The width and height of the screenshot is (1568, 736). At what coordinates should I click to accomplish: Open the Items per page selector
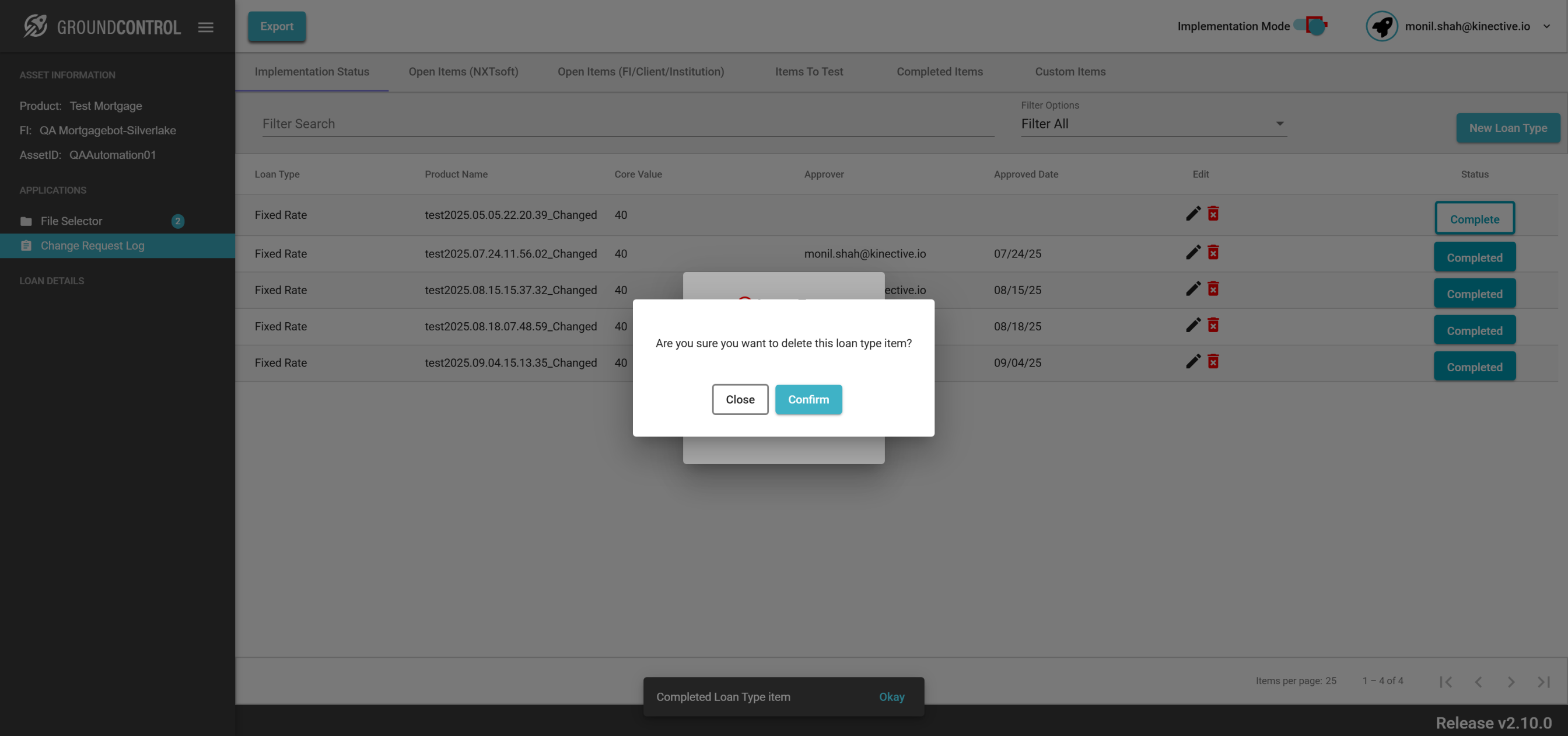tap(1331, 681)
